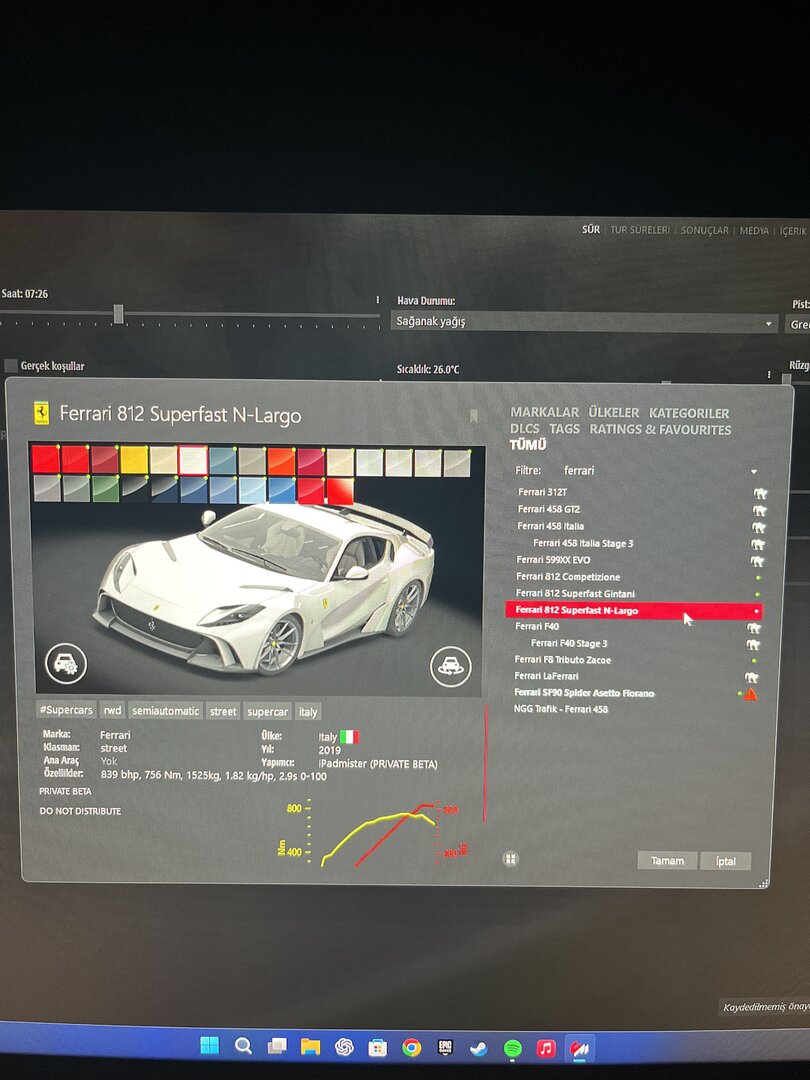
Task: Open the rotating showroom view icon
Action: click(450, 666)
